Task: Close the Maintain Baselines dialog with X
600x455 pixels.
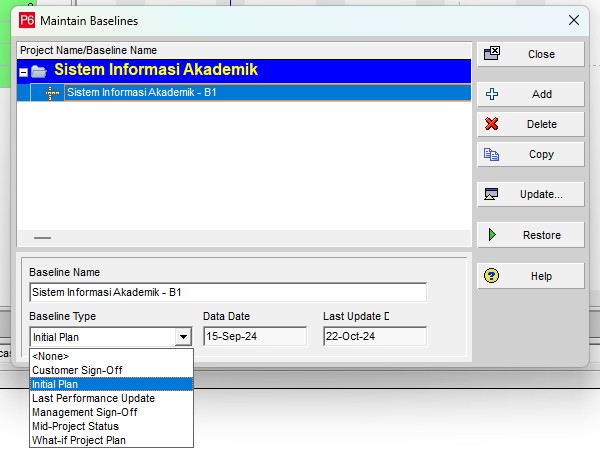Action: point(574,20)
